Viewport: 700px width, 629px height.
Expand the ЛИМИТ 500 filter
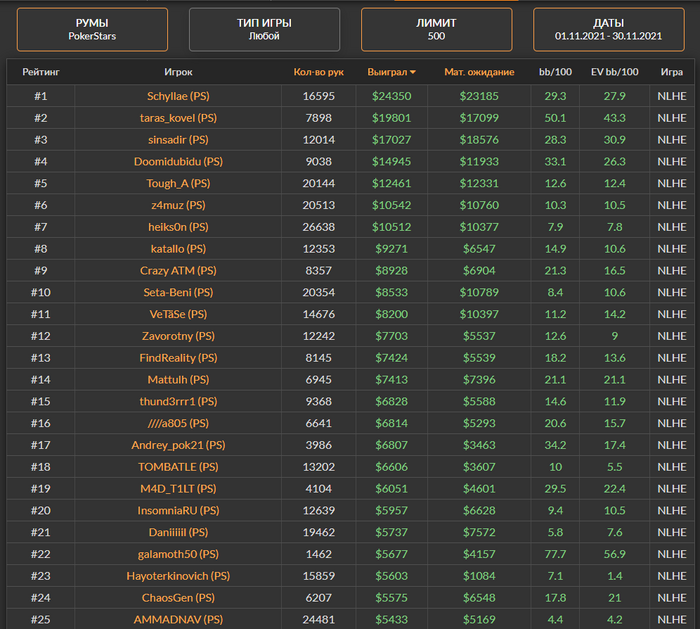click(x=436, y=29)
